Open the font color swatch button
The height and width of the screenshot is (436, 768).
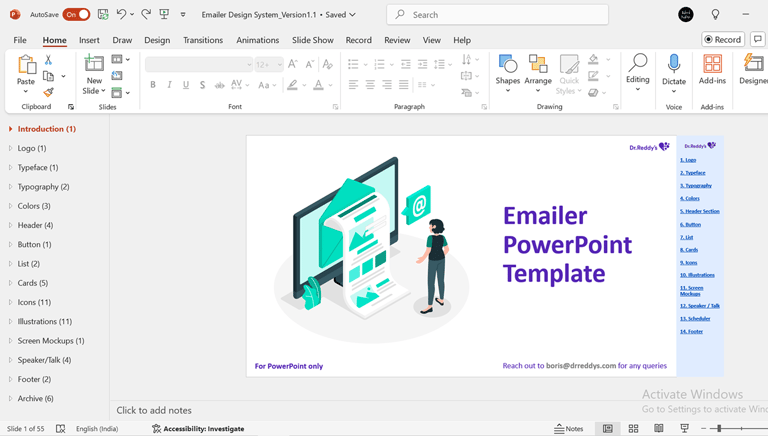click(x=318, y=85)
